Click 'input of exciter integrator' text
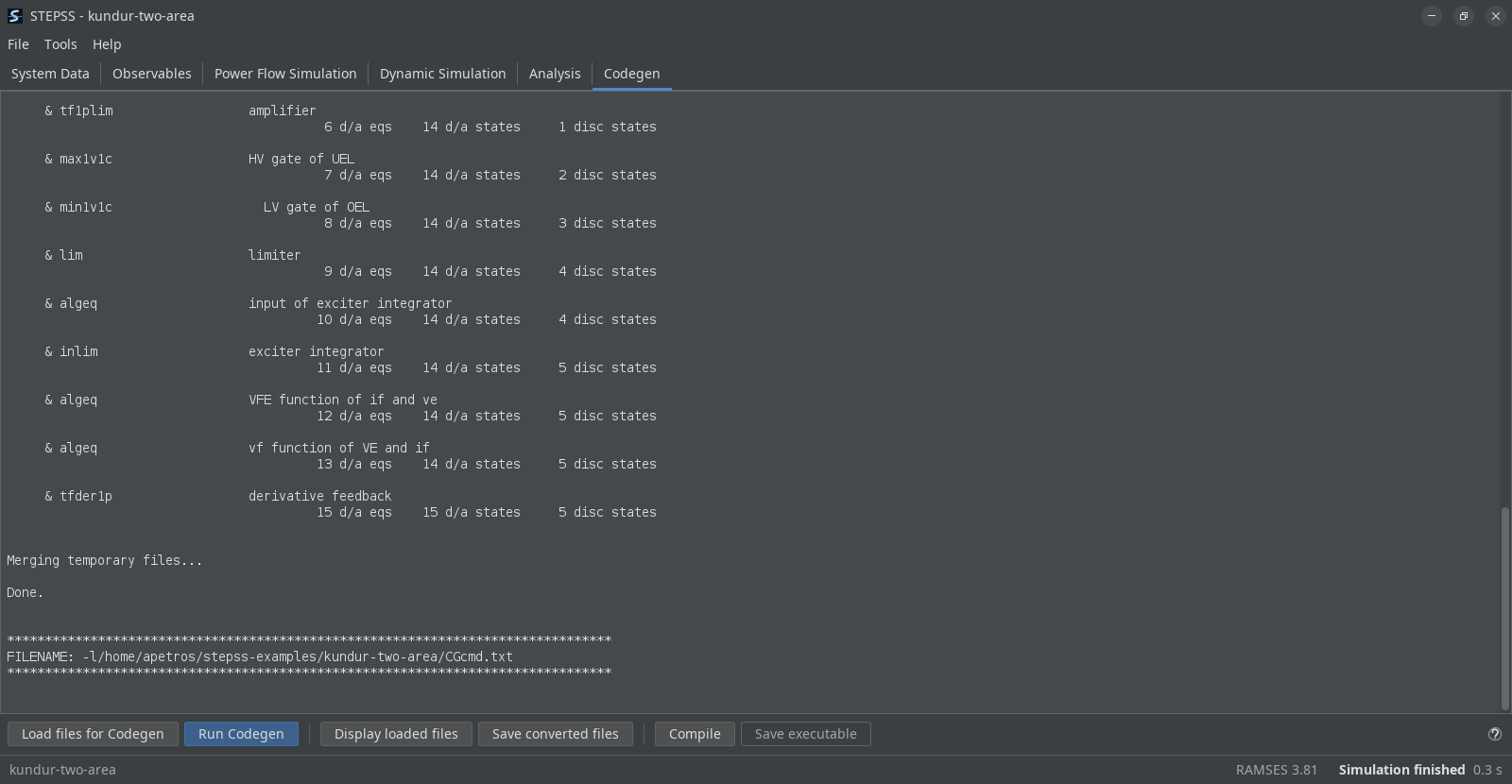The width and height of the screenshot is (1512, 784). tap(351, 303)
